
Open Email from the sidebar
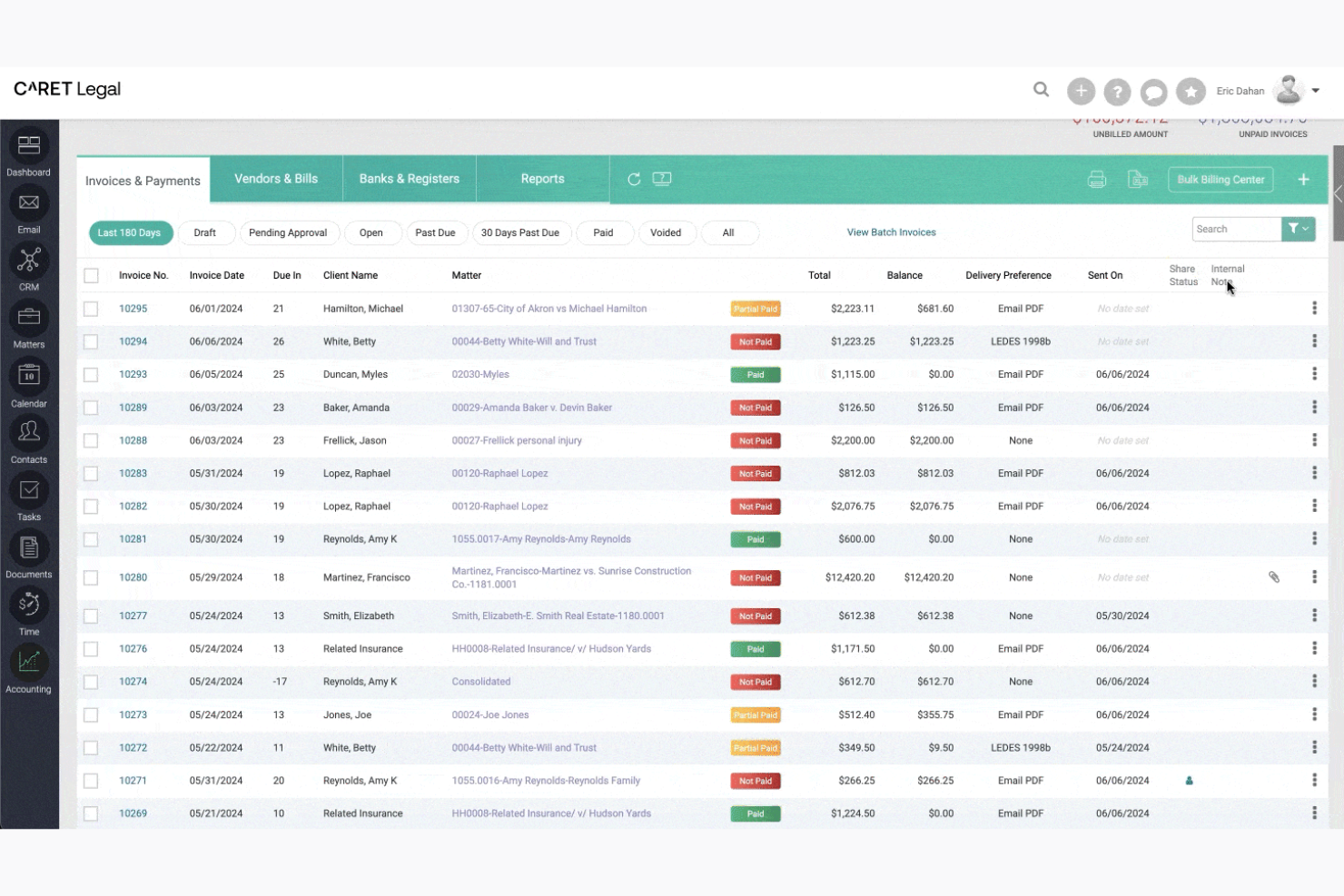click(29, 202)
